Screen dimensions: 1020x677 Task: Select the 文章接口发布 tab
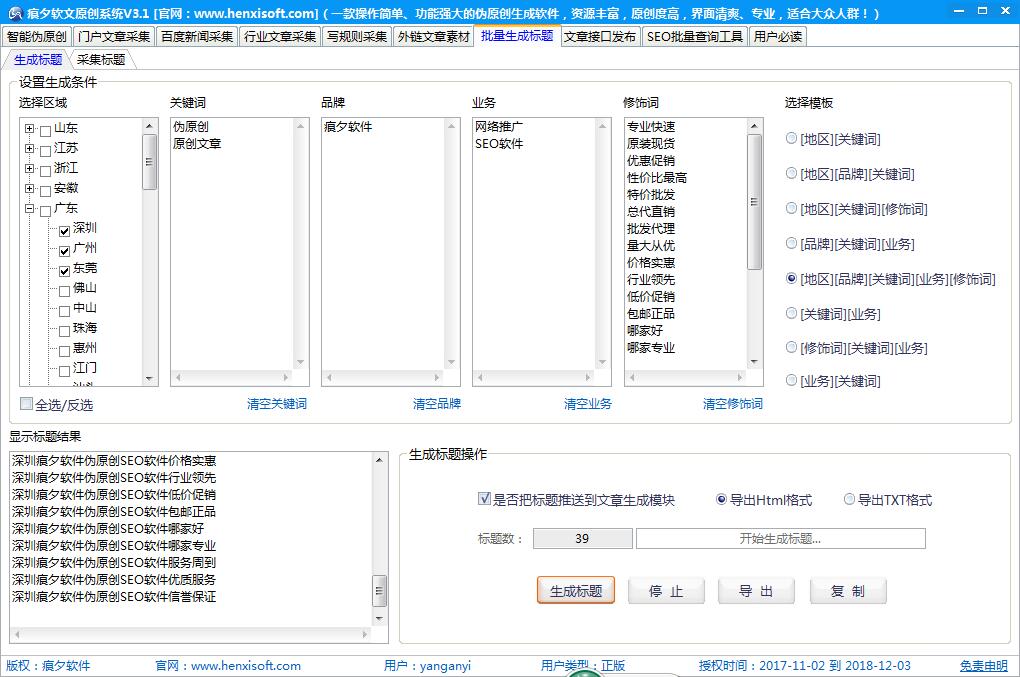(600, 36)
